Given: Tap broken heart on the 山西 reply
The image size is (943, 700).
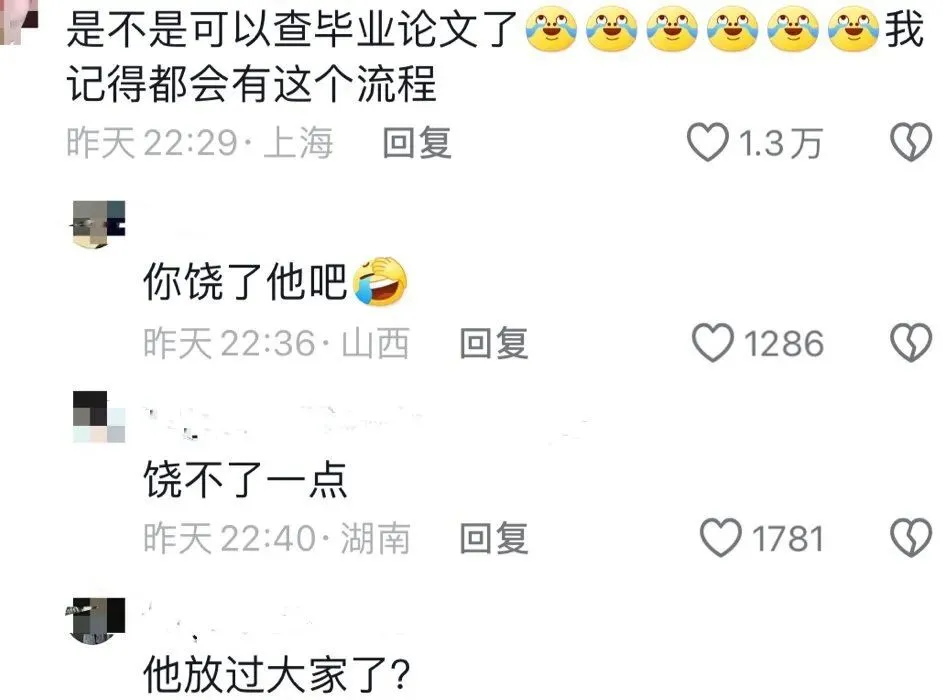Looking at the screenshot, I should [x=911, y=343].
